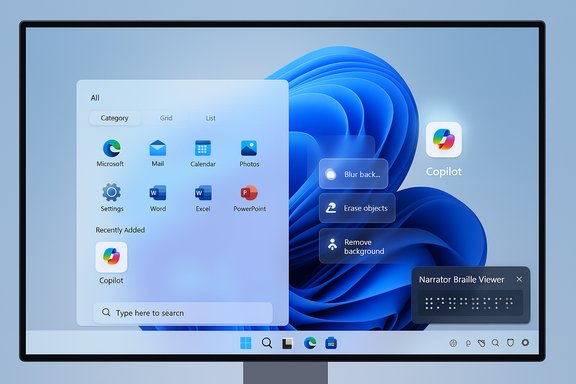Switch to the Category view tab
This screenshot has height=384, width=576.
tap(115, 118)
